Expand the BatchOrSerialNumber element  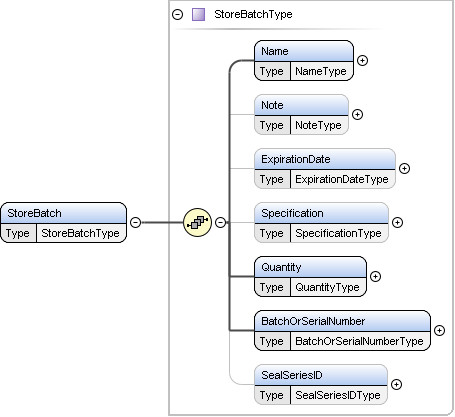(439, 330)
